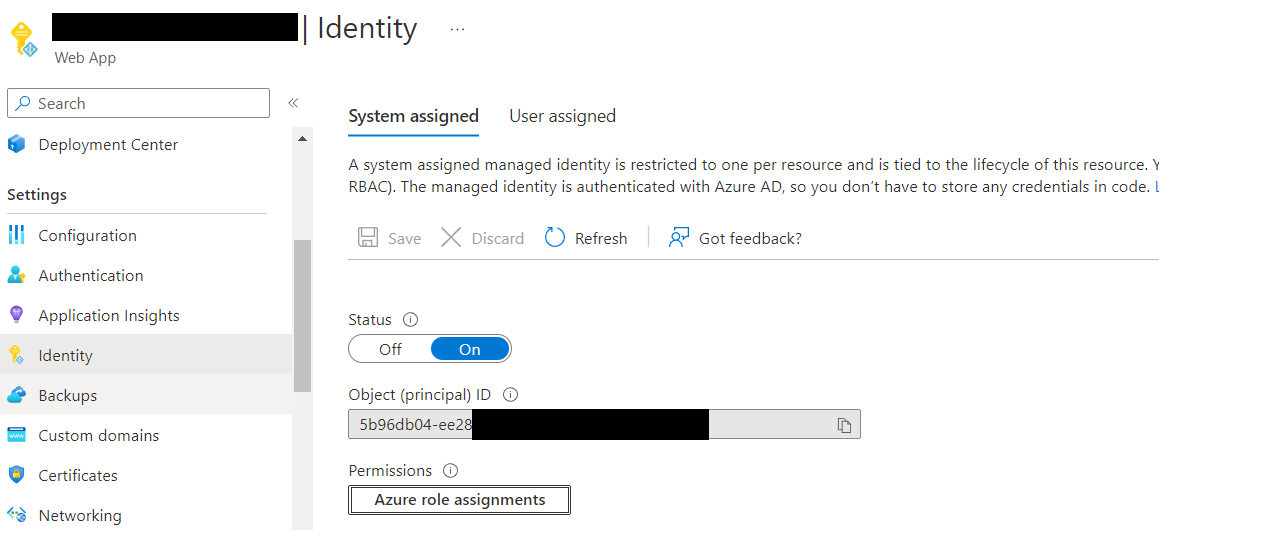Click the Refresh circular arrow icon
Image resolution: width=1263 pixels, height=551 pixels.
(x=555, y=237)
